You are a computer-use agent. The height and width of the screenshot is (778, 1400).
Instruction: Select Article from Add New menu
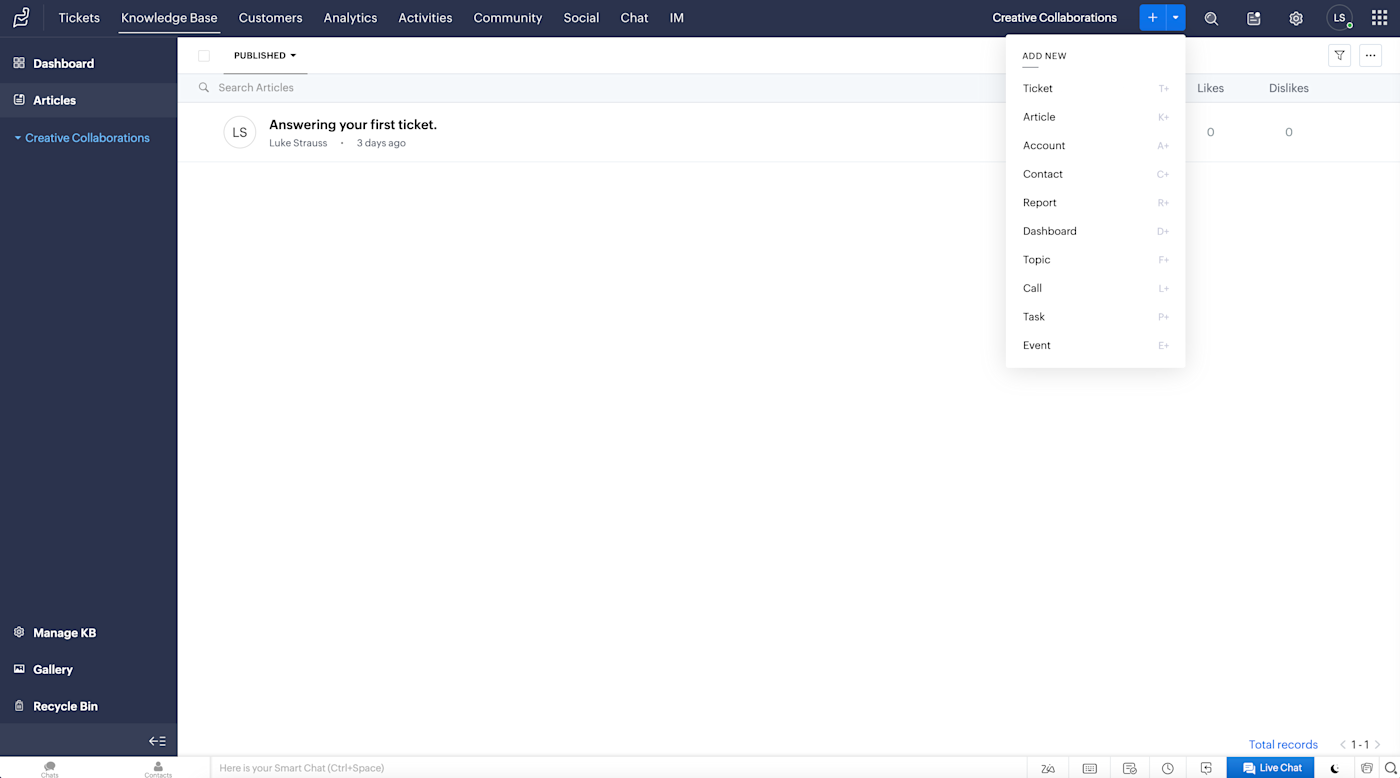(x=1095, y=117)
